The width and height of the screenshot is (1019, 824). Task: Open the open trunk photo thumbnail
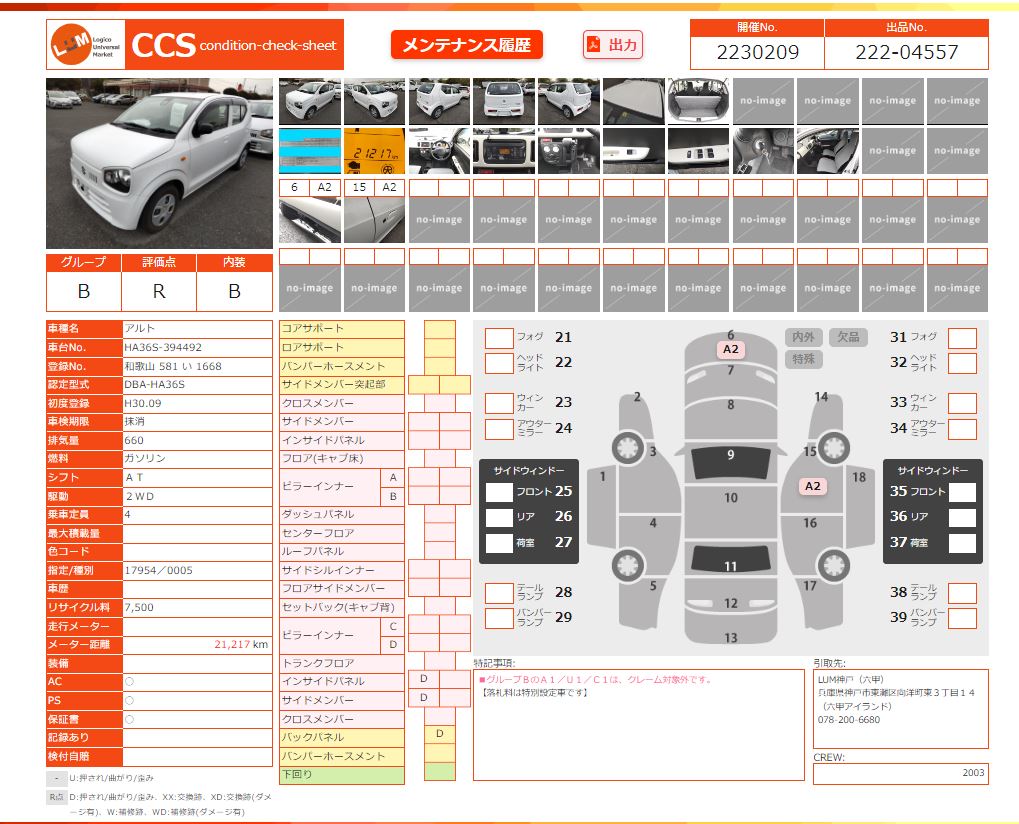(x=698, y=101)
